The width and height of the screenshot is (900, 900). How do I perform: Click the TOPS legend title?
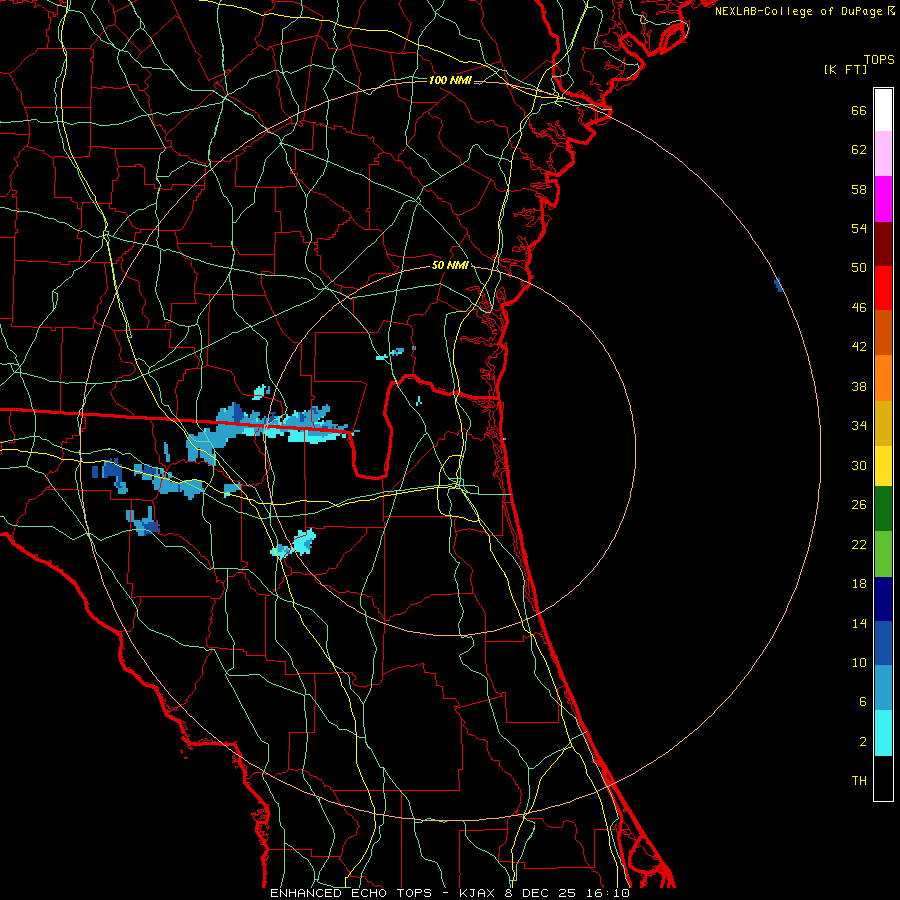[x=879, y=59]
